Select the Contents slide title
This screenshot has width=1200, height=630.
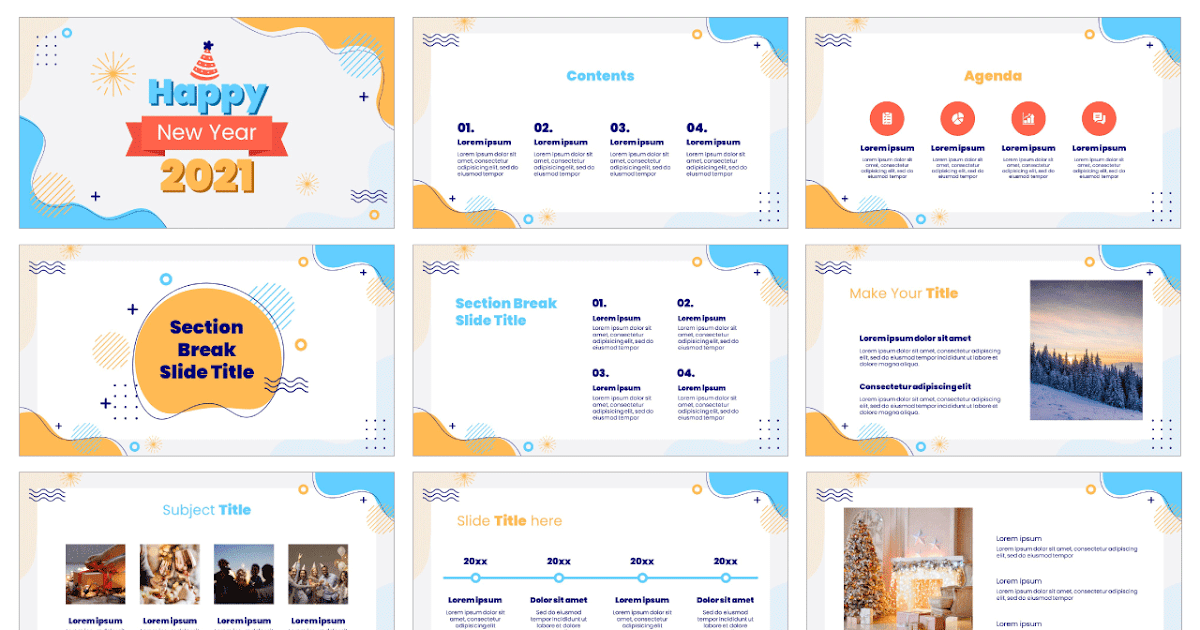coord(600,76)
